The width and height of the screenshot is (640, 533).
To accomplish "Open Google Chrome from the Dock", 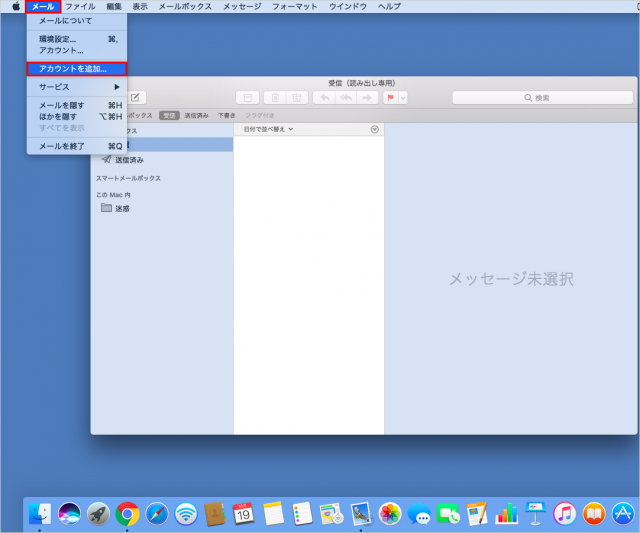I will 127,513.
